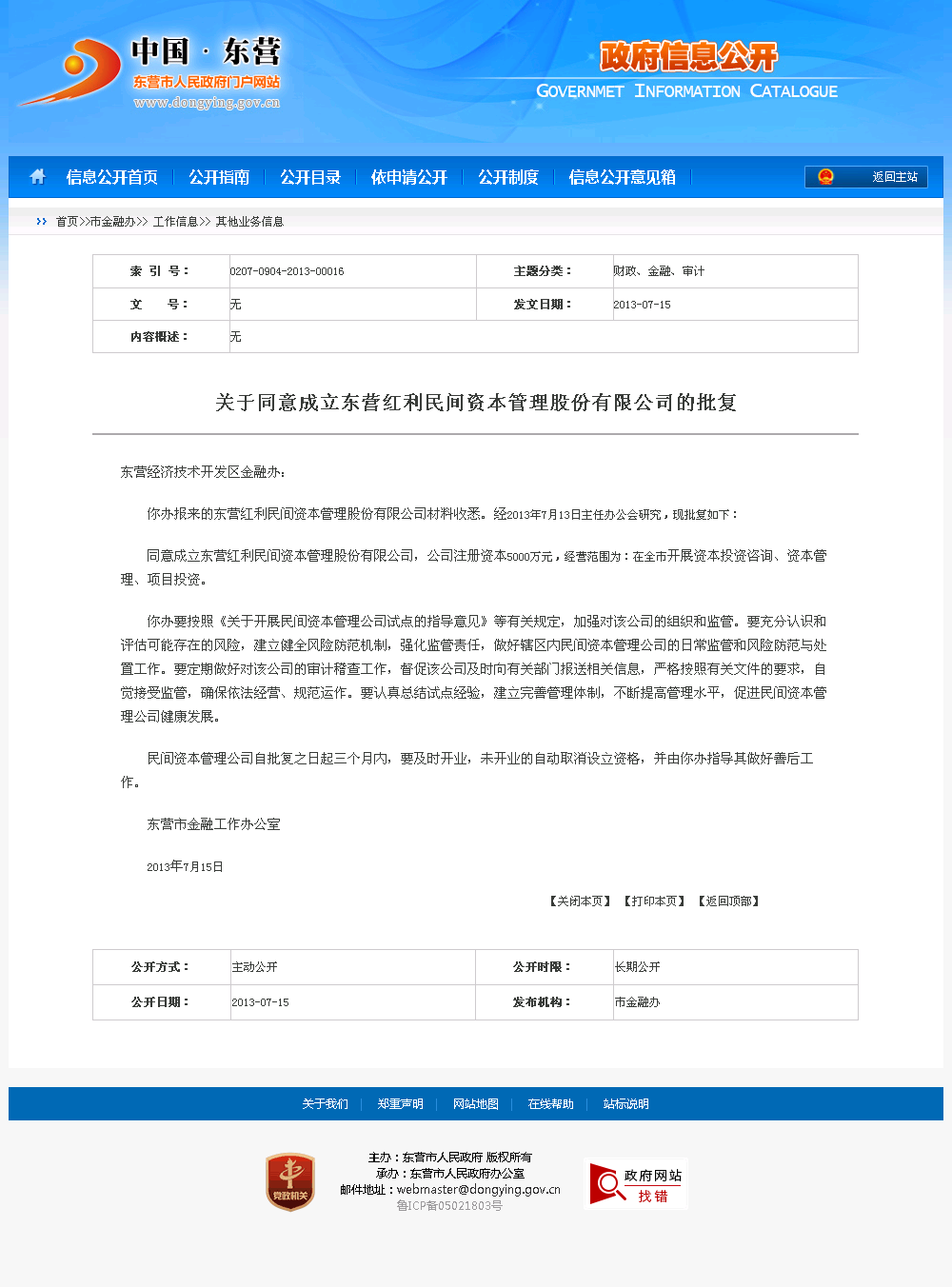Screen dimensions: 952x1287
Task: Open 网站地图 footer link
Action: click(475, 1104)
